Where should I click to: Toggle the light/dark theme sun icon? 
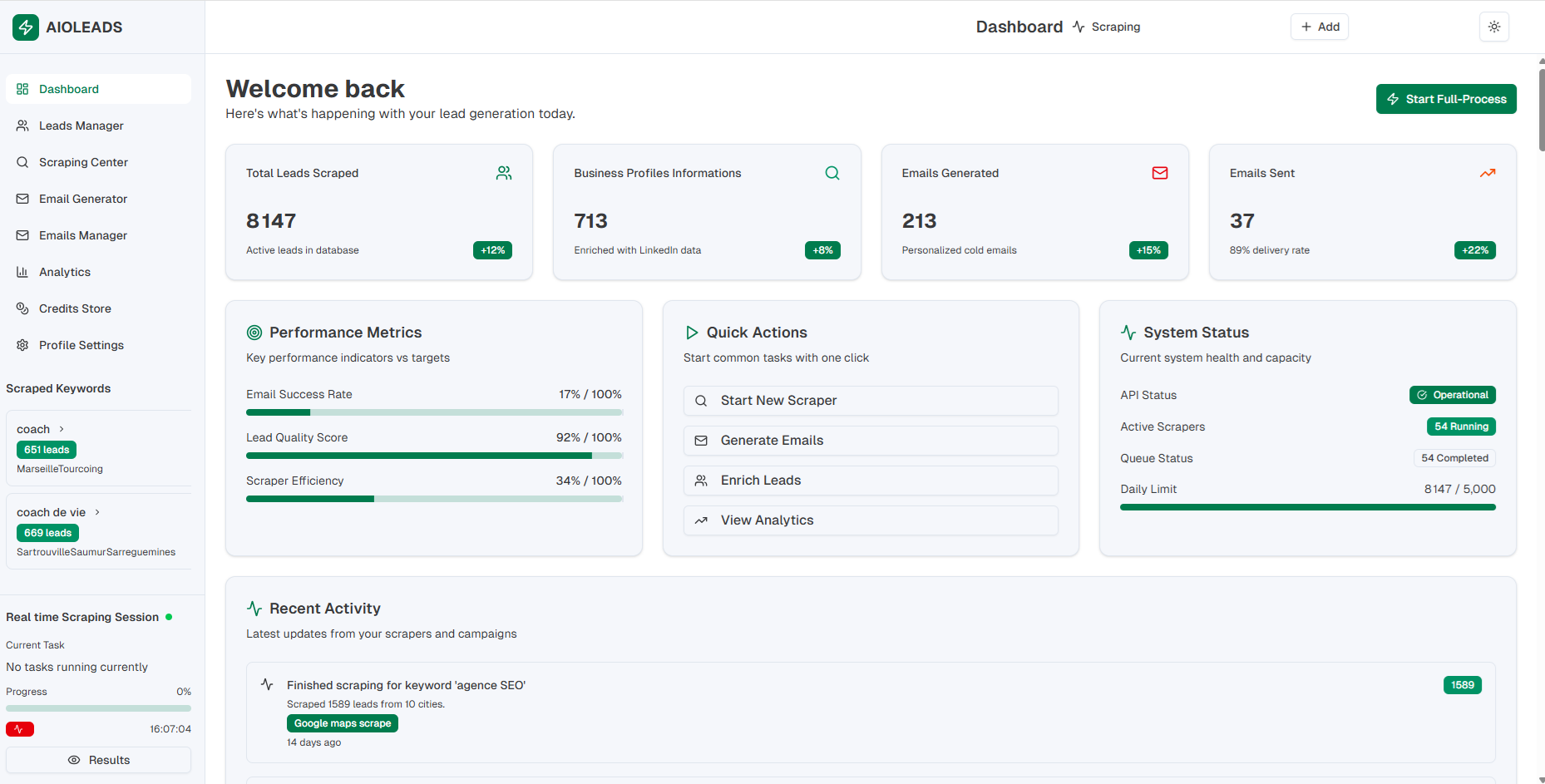point(1493,27)
